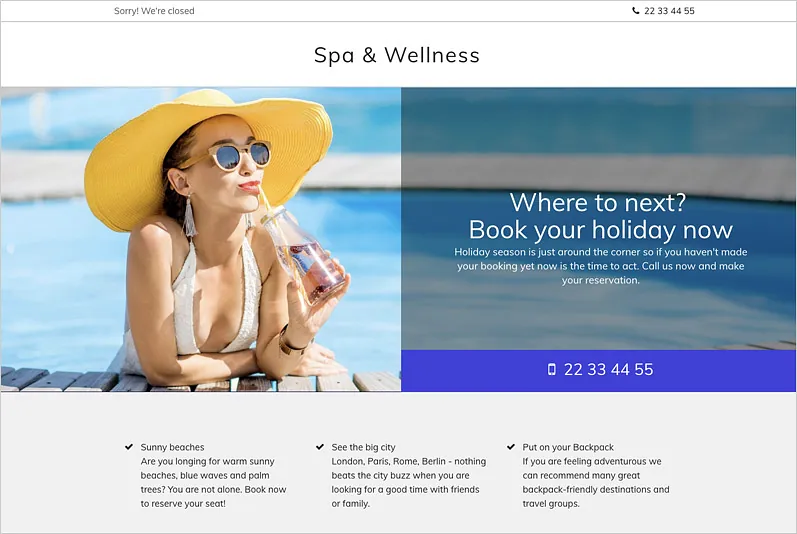
Task: Click the 'Book your holiday now' heading
Action: click(x=600, y=229)
